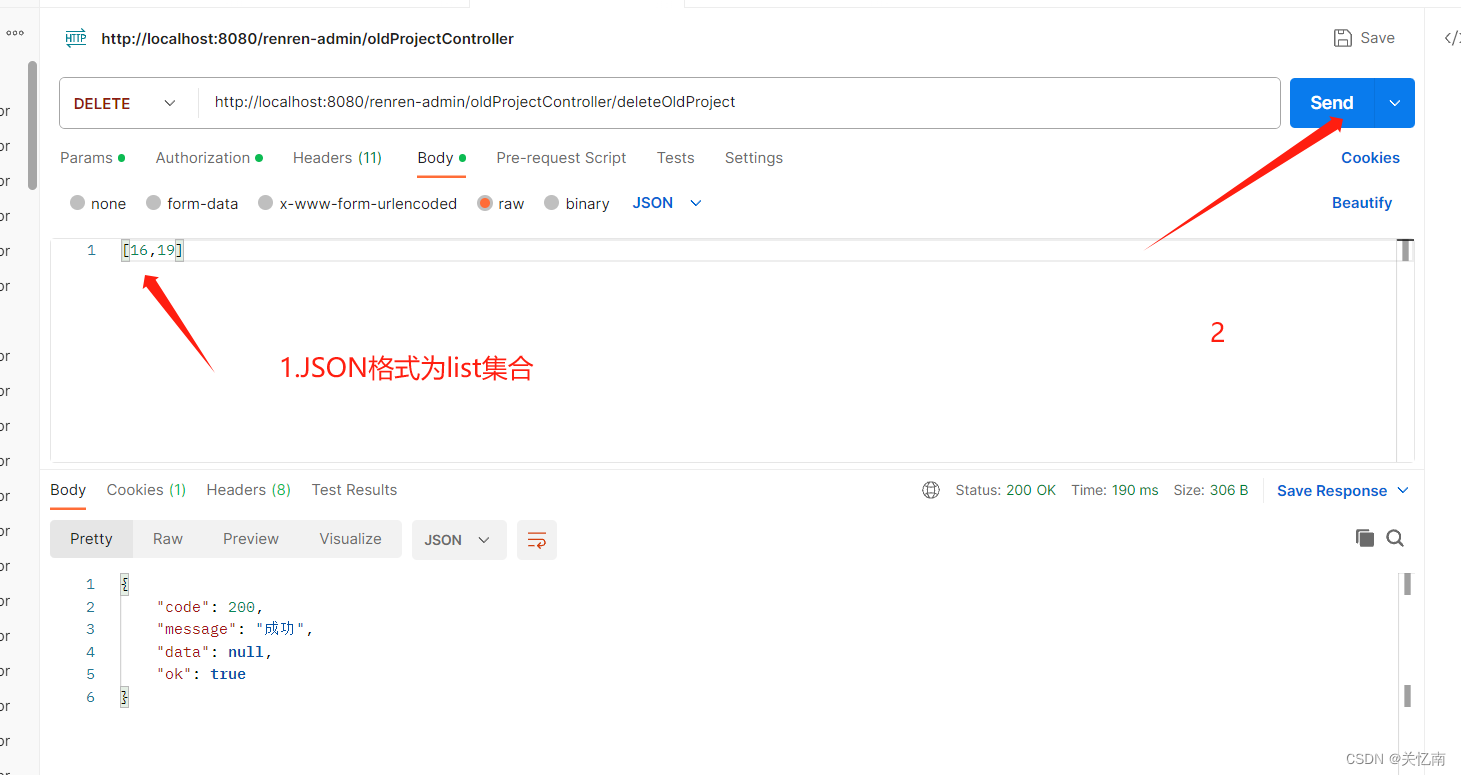The image size is (1461, 775).
Task: Click the HTTP request type icon
Action: (76, 38)
